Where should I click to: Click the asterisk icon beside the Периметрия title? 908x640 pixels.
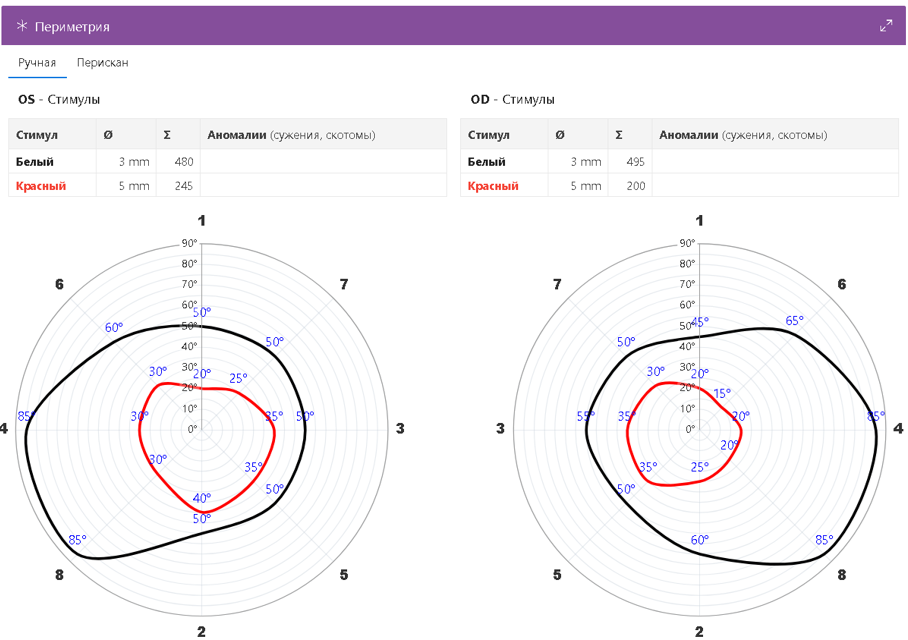21,26
